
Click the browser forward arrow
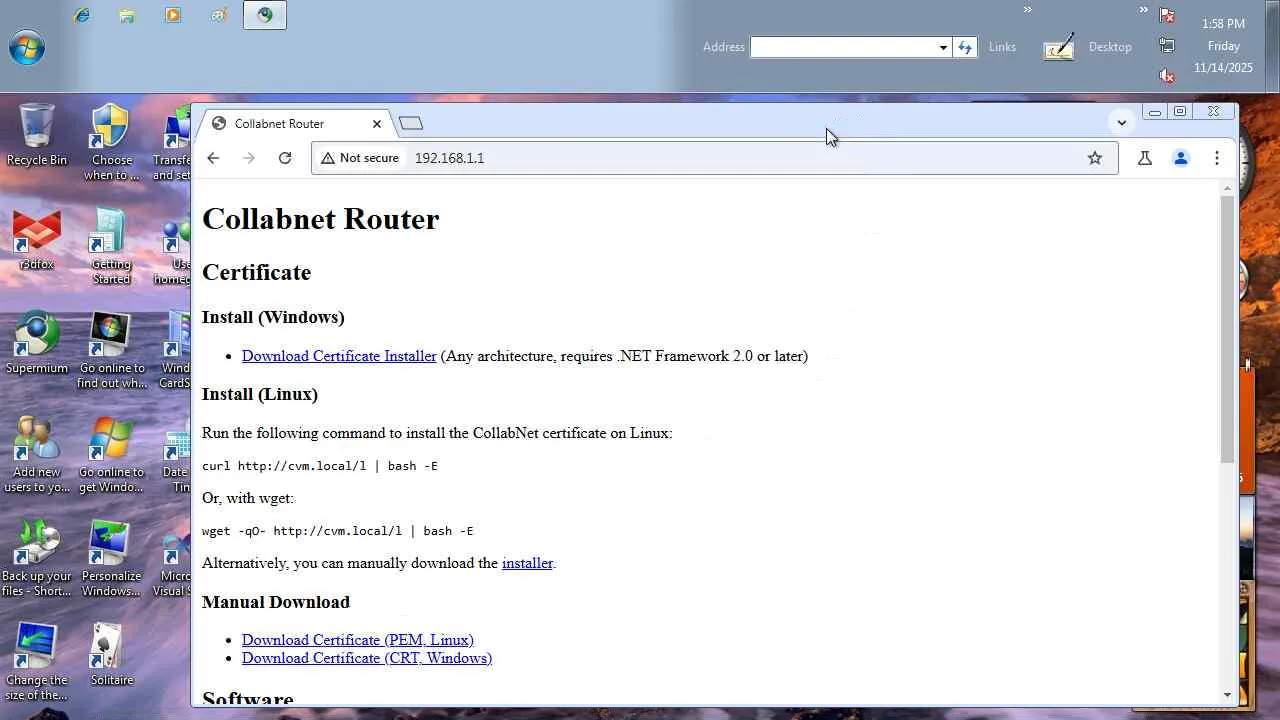249,158
